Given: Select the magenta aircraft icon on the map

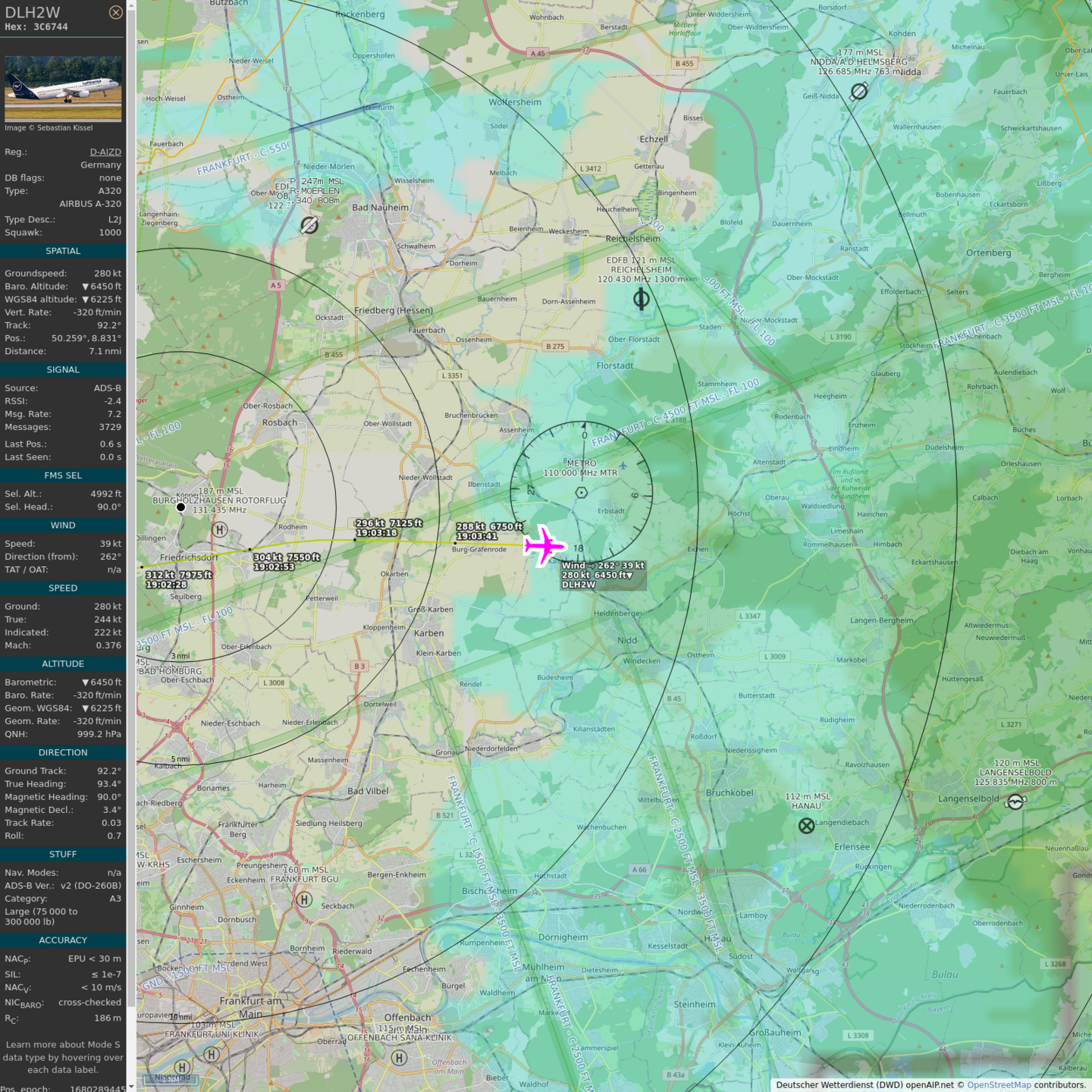Looking at the screenshot, I should (x=544, y=545).
